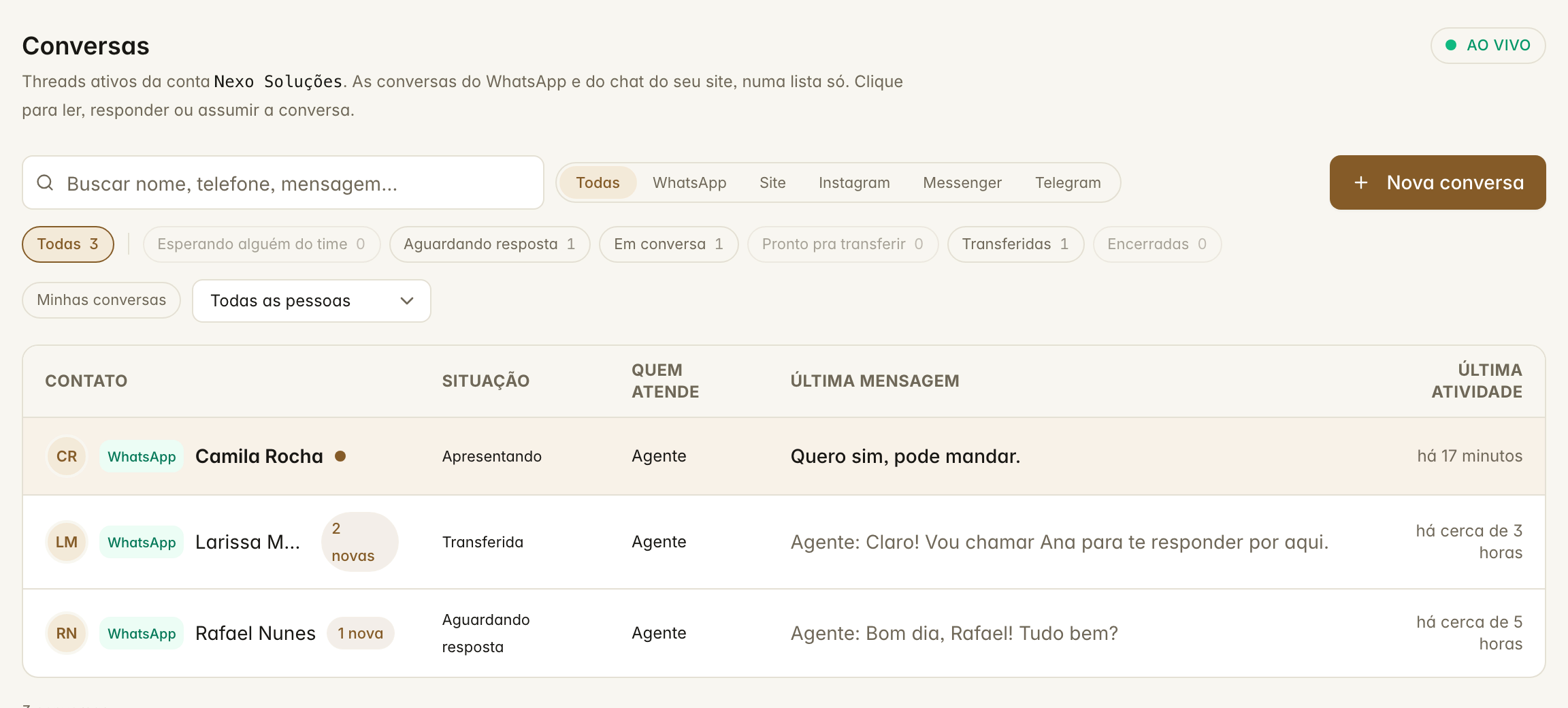Screen dimensions: 1568x708
Task: Open Camila Rocha conversation name
Action: pos(259,456)
